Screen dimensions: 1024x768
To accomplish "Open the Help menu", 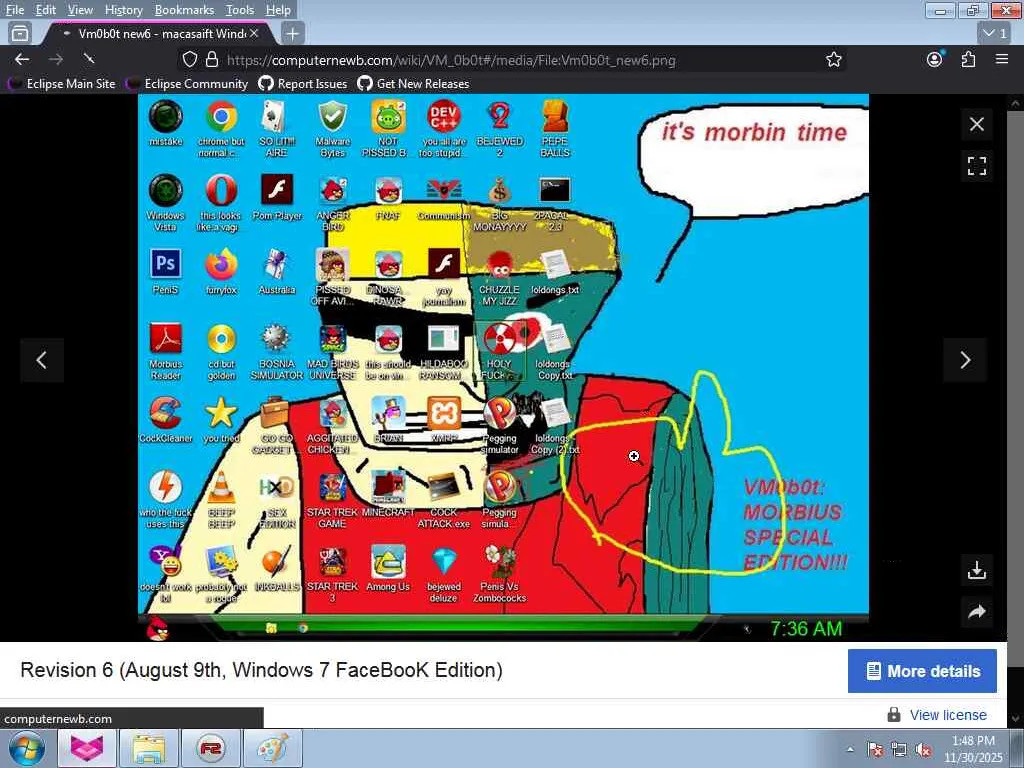I will (278, 10).
